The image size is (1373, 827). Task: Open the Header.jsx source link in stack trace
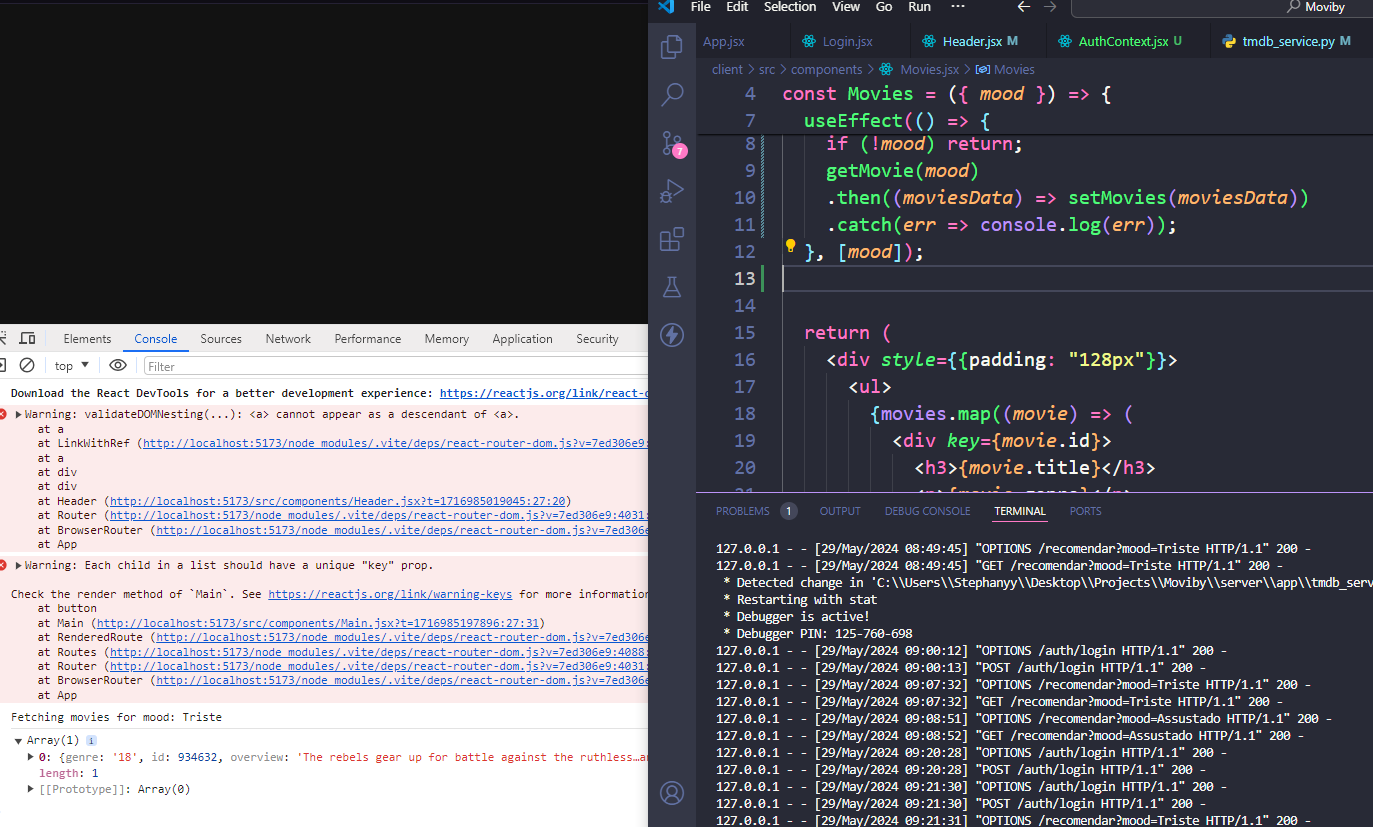339,501
